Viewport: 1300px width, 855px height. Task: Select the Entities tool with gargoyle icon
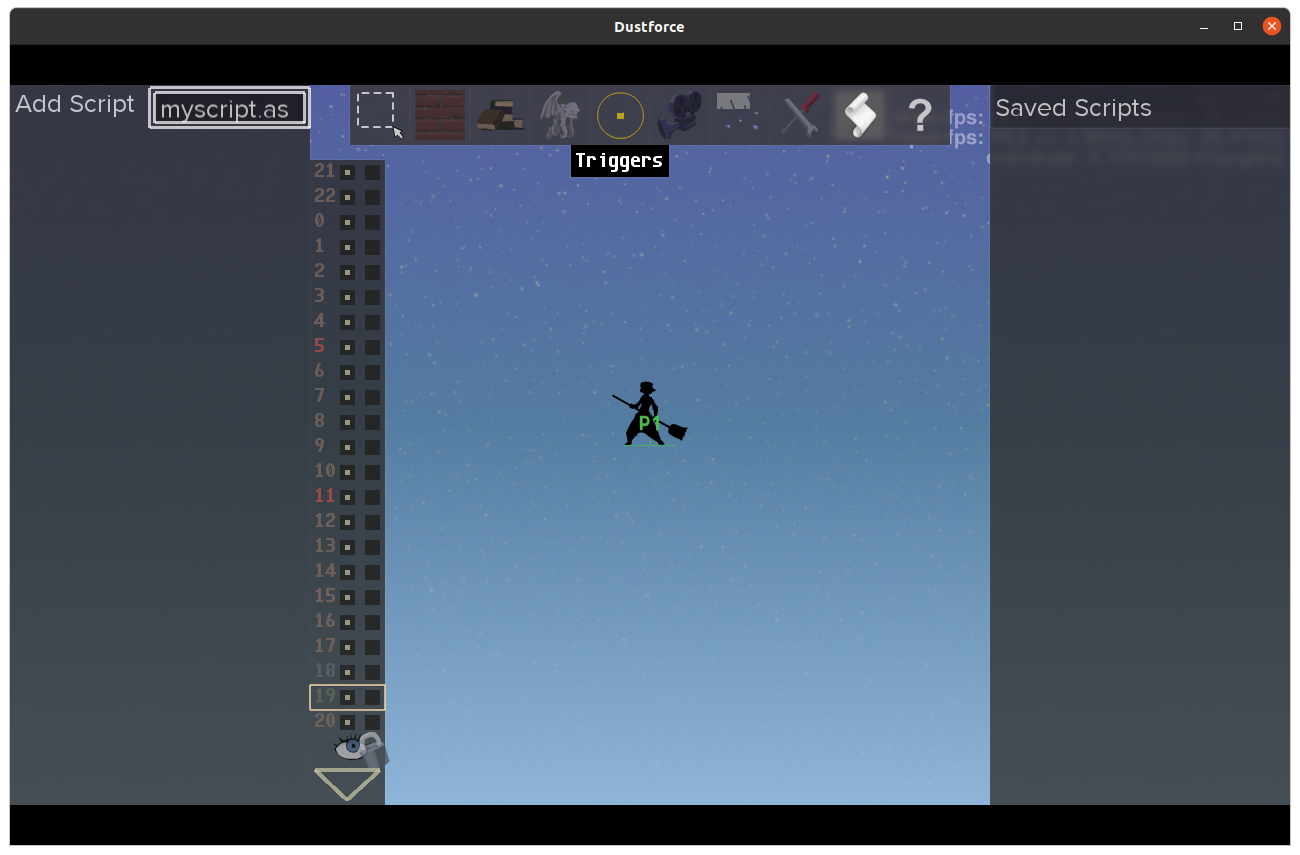point(560,115)
